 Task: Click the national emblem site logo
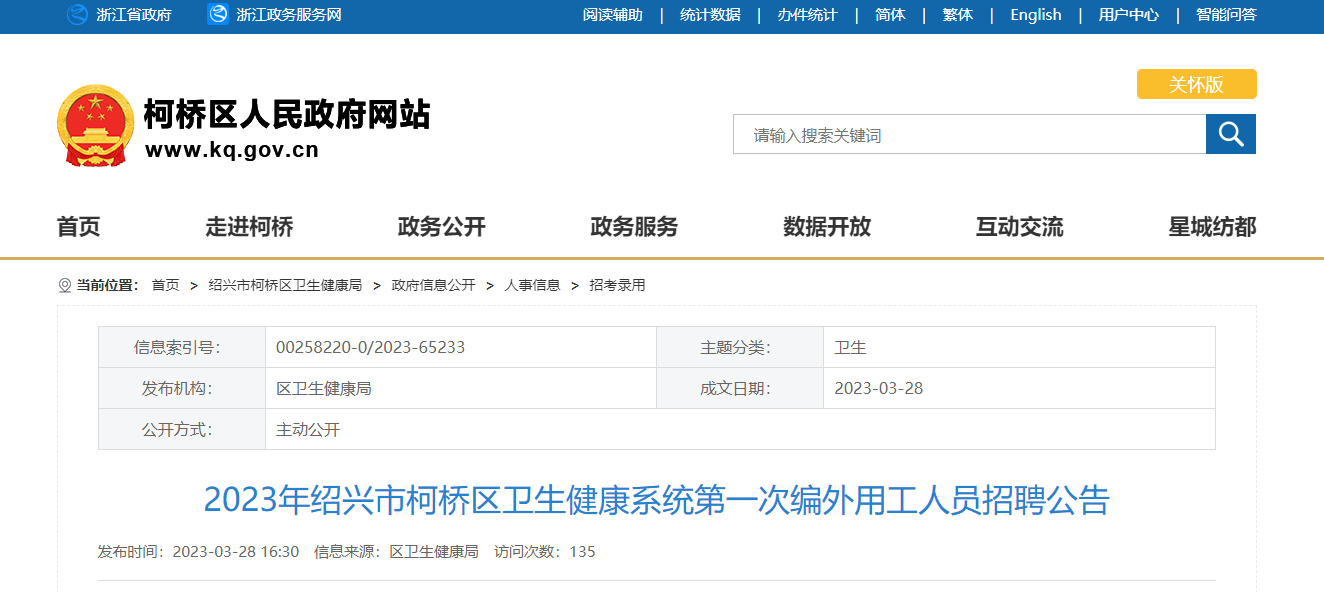[93, 125]
